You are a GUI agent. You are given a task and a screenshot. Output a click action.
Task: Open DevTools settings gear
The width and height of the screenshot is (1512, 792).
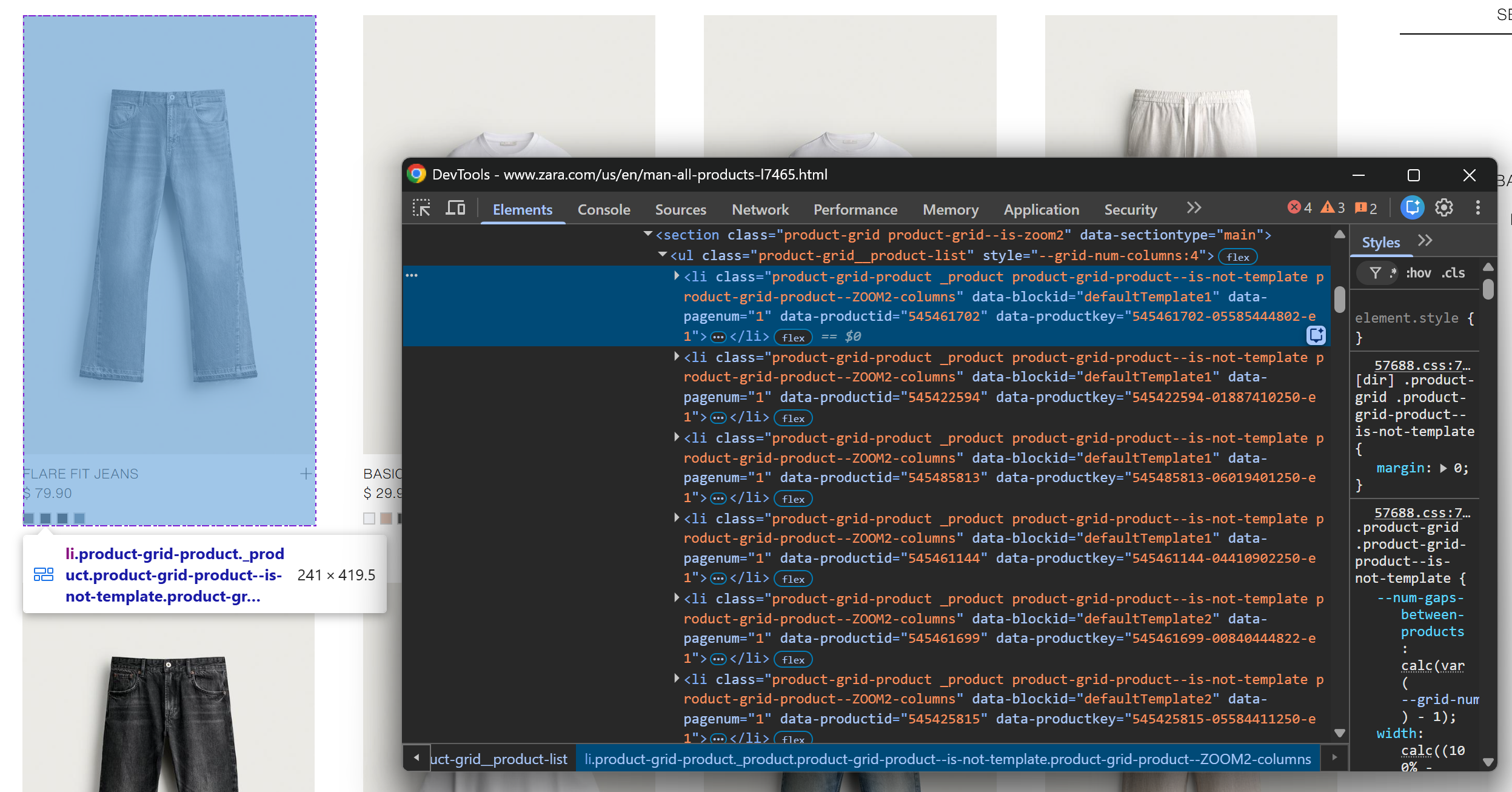1444,207
